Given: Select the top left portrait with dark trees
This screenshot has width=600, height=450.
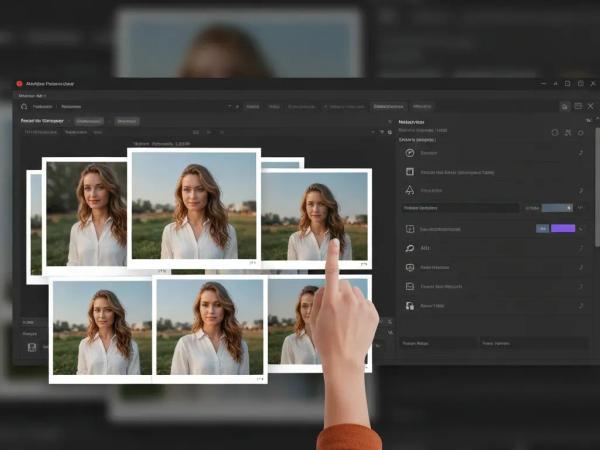Looking at the screenshot, I should (x=85, y=216).
